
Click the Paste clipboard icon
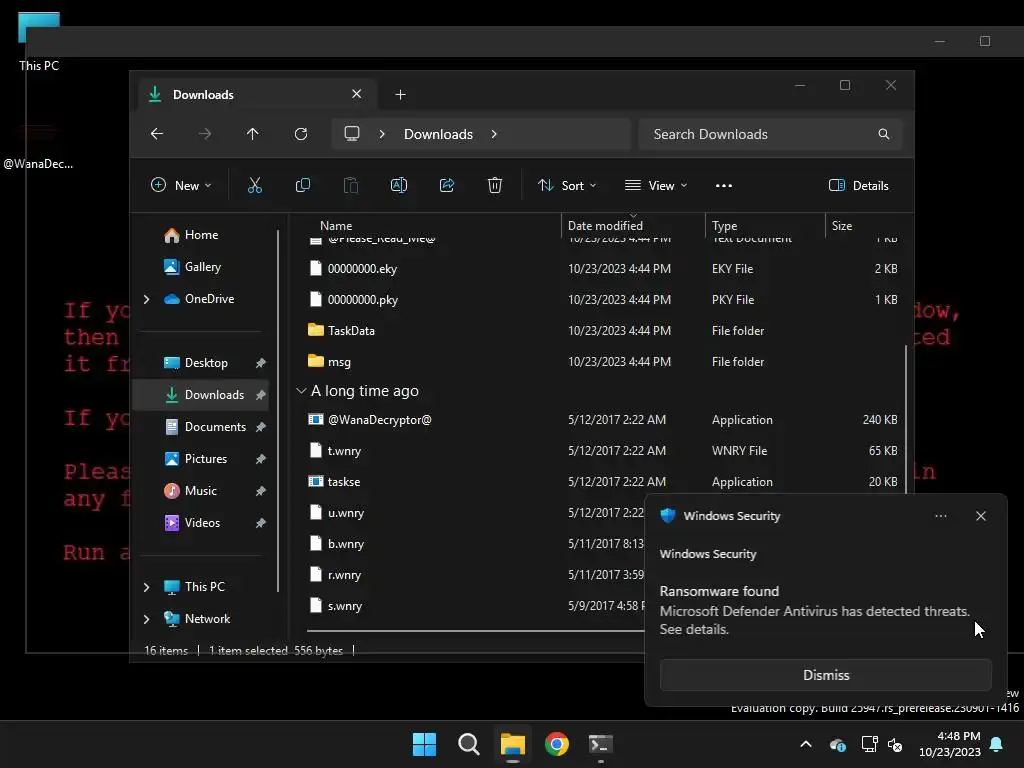click(351, 185)
